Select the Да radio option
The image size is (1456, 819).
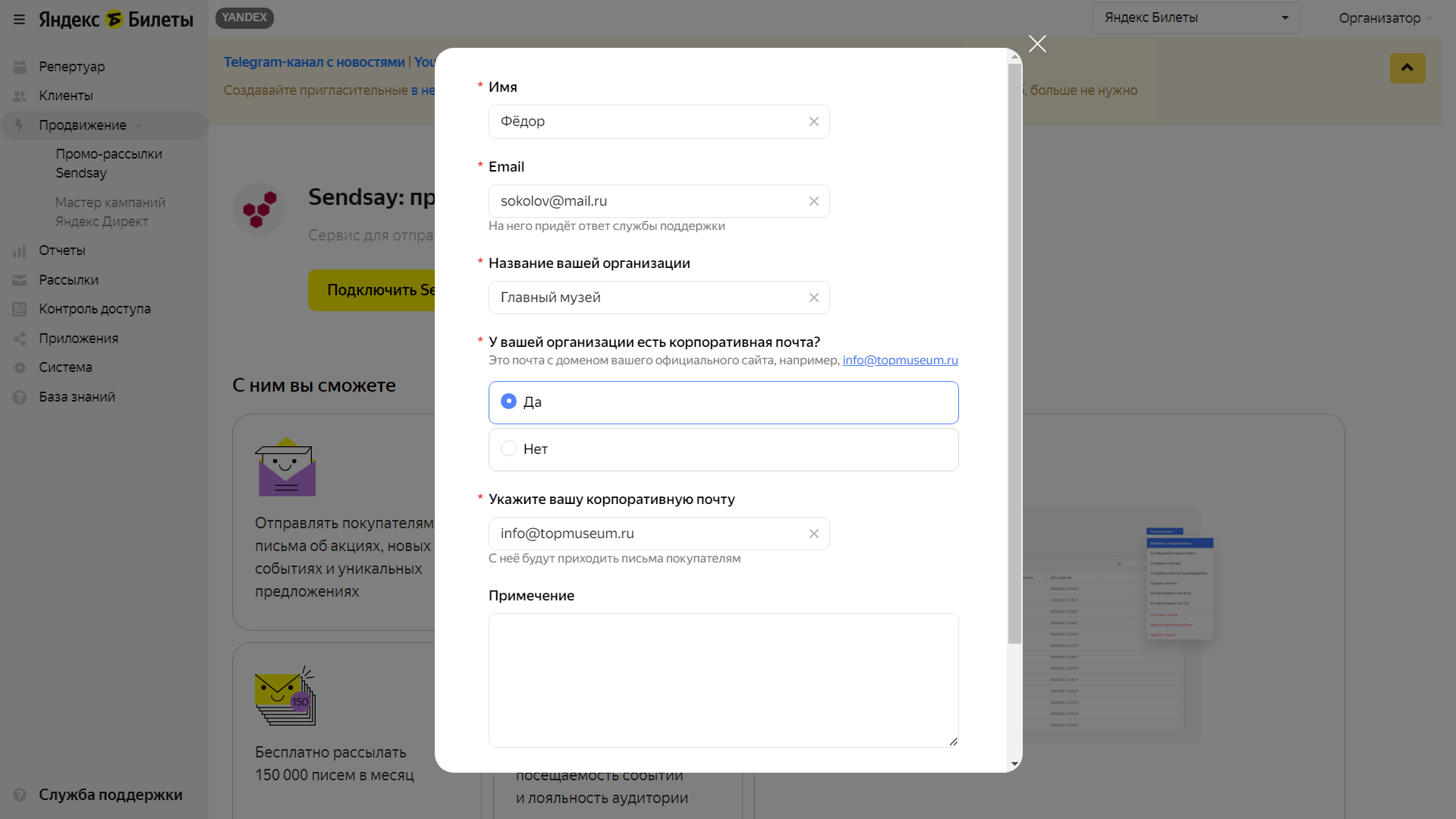(x=509, y=402)
